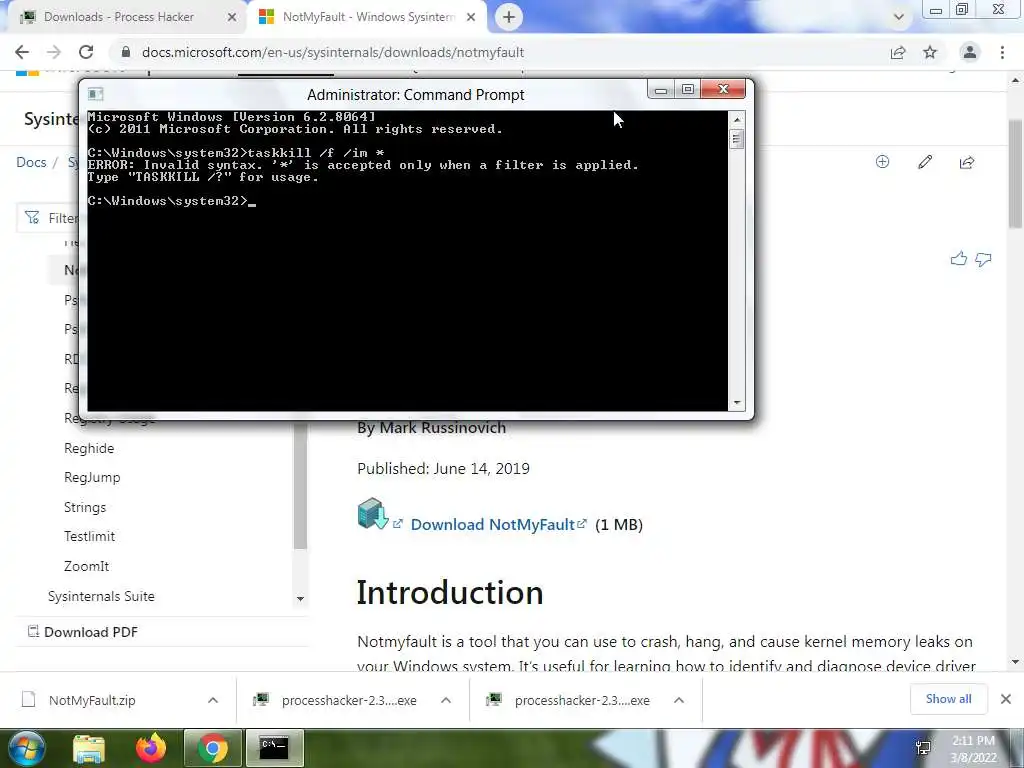Close the downloads bar
The height and width of the screenshot is (768, 1024).
[x=1006, y=699]
